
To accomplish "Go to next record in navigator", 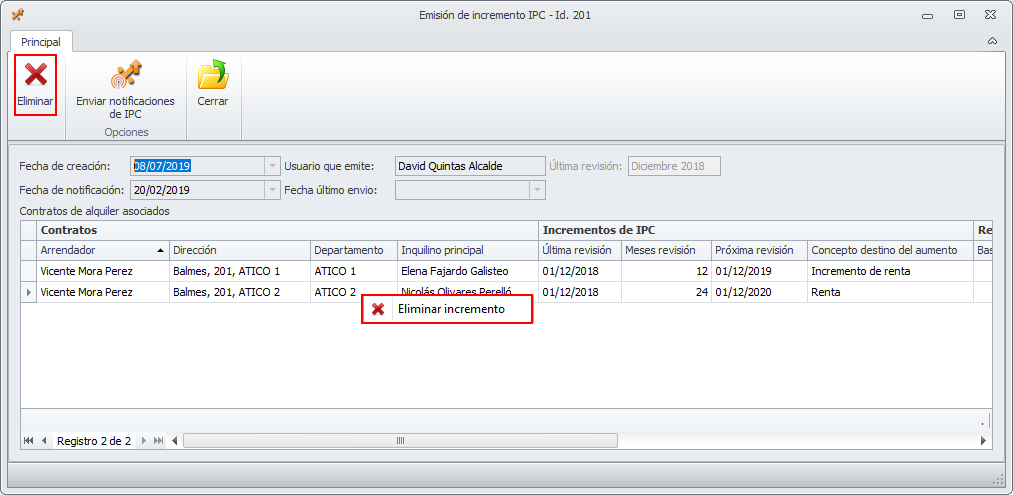I will [144, 441].
